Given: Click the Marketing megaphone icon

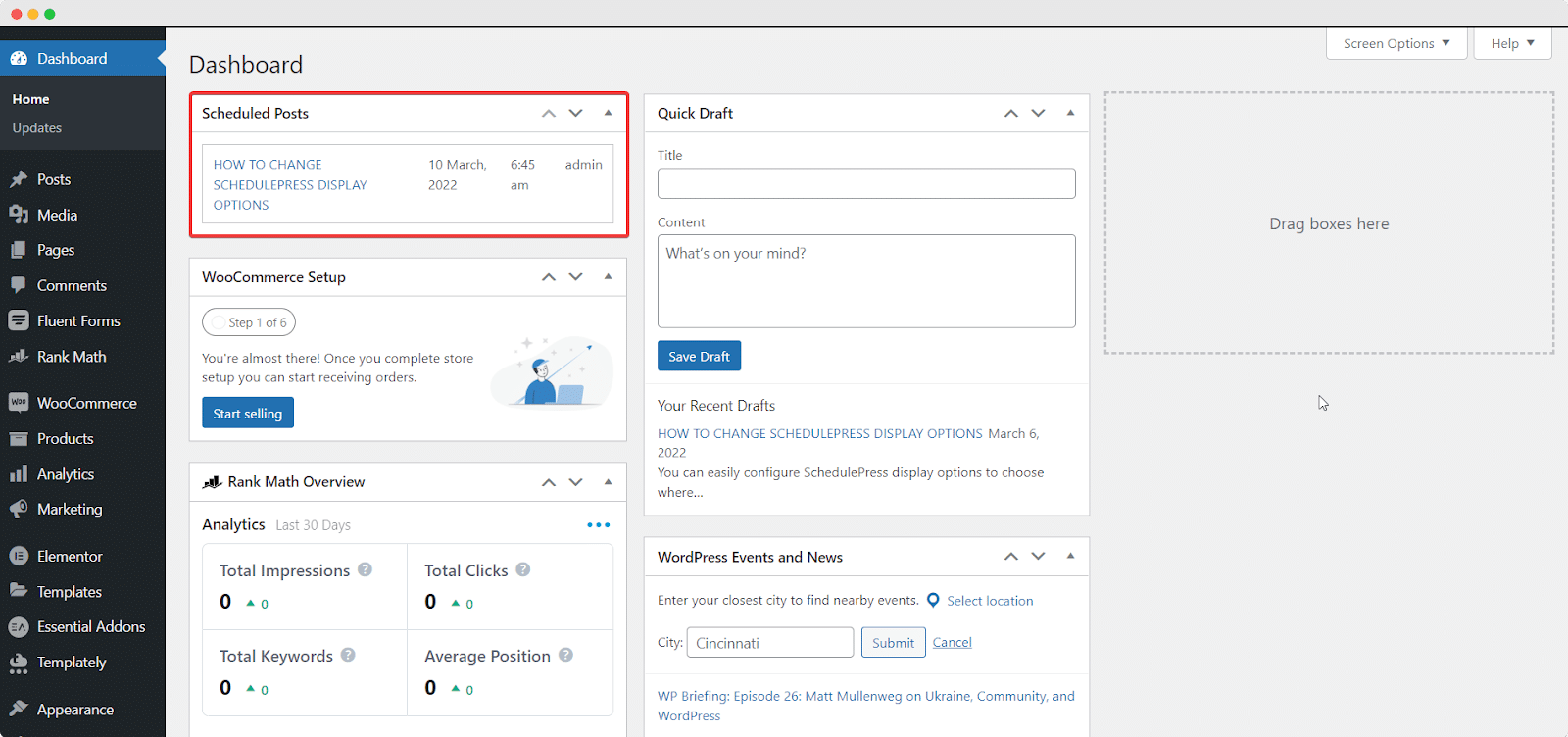Looking at the screenshot, I should [x=19, y=510].
